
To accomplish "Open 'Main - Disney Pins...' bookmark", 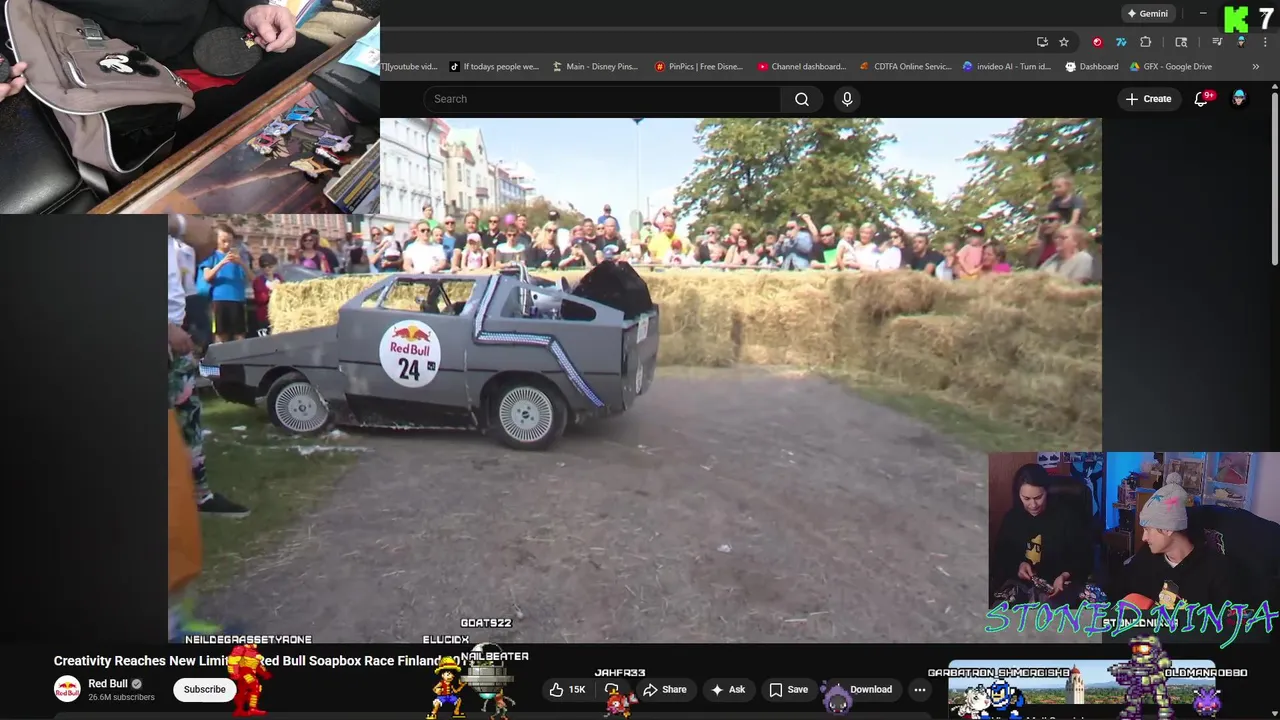I will coord(595,67).
